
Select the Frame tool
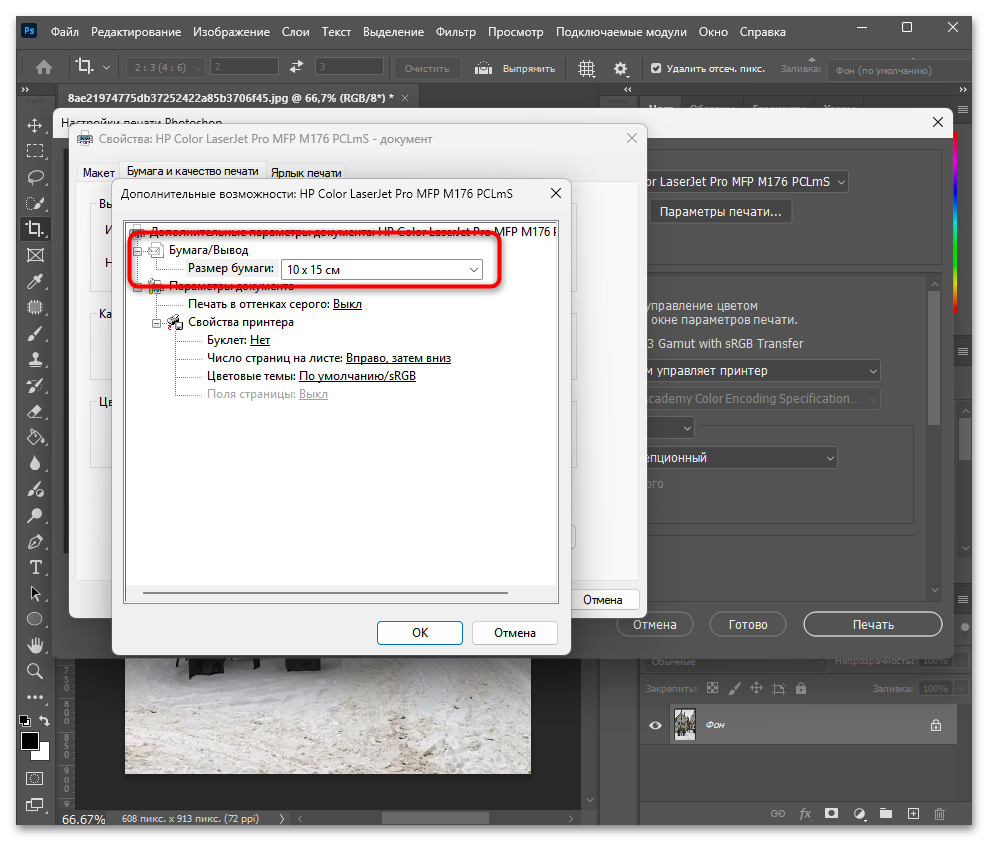35,255
